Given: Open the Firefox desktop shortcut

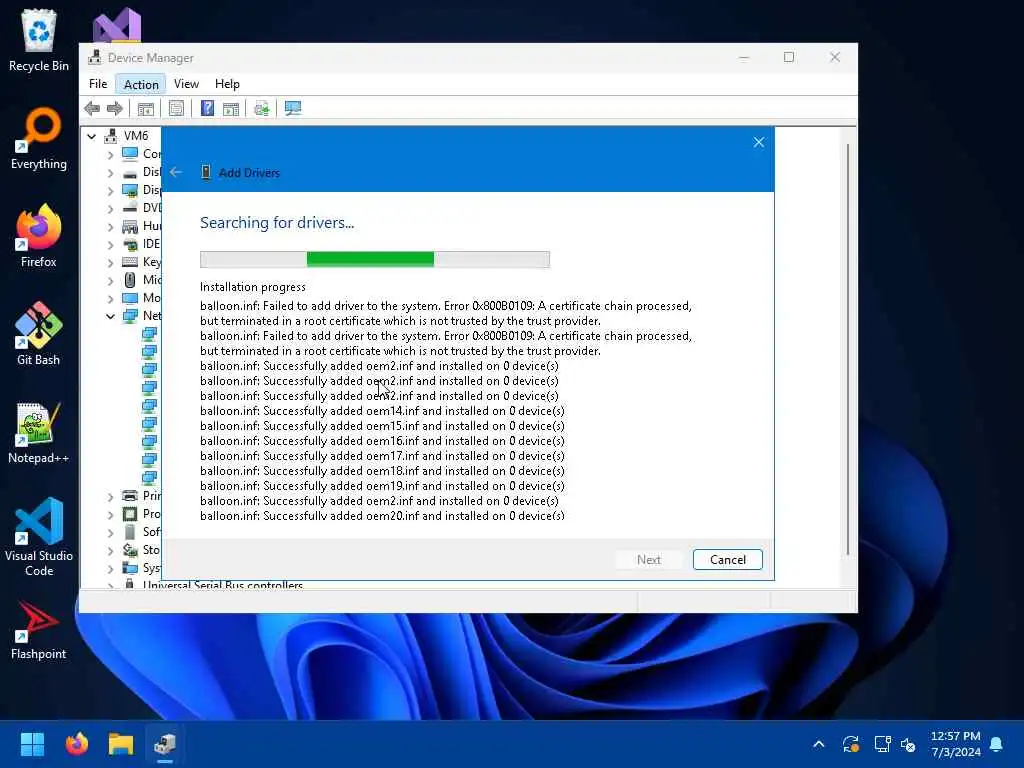Looking at the screenshot, I should click(x=39, y=236).
